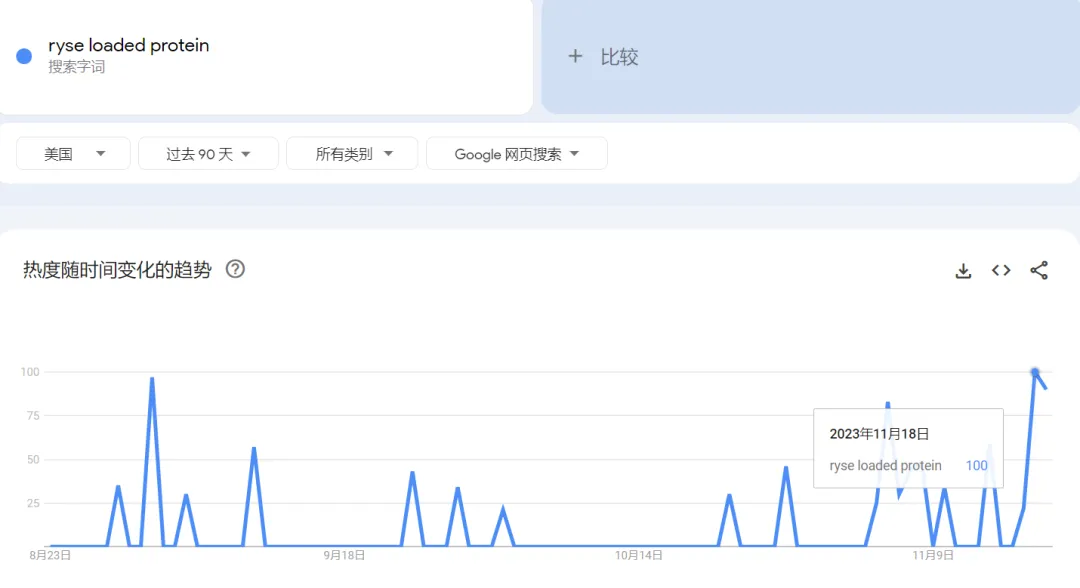
Task: Click the 100 y-axis label
Action: click(30, 372)
